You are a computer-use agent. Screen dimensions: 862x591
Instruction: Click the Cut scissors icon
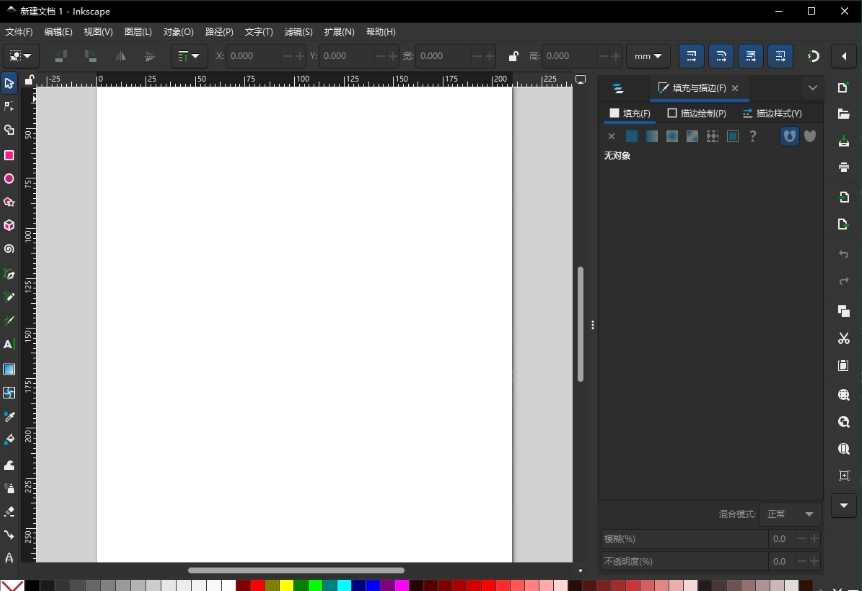tap(844, 339)
